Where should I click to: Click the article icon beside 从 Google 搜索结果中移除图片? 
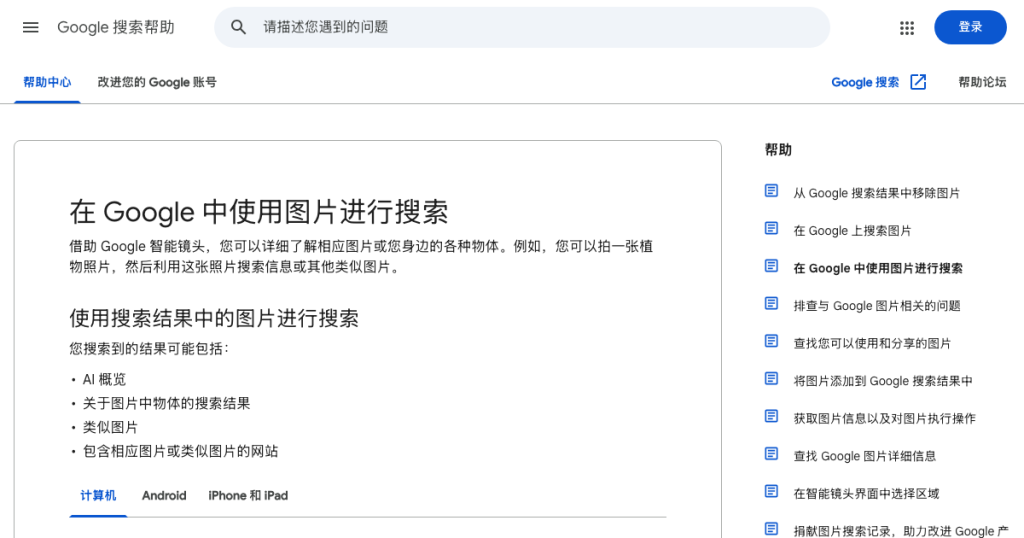coord(771,191)
